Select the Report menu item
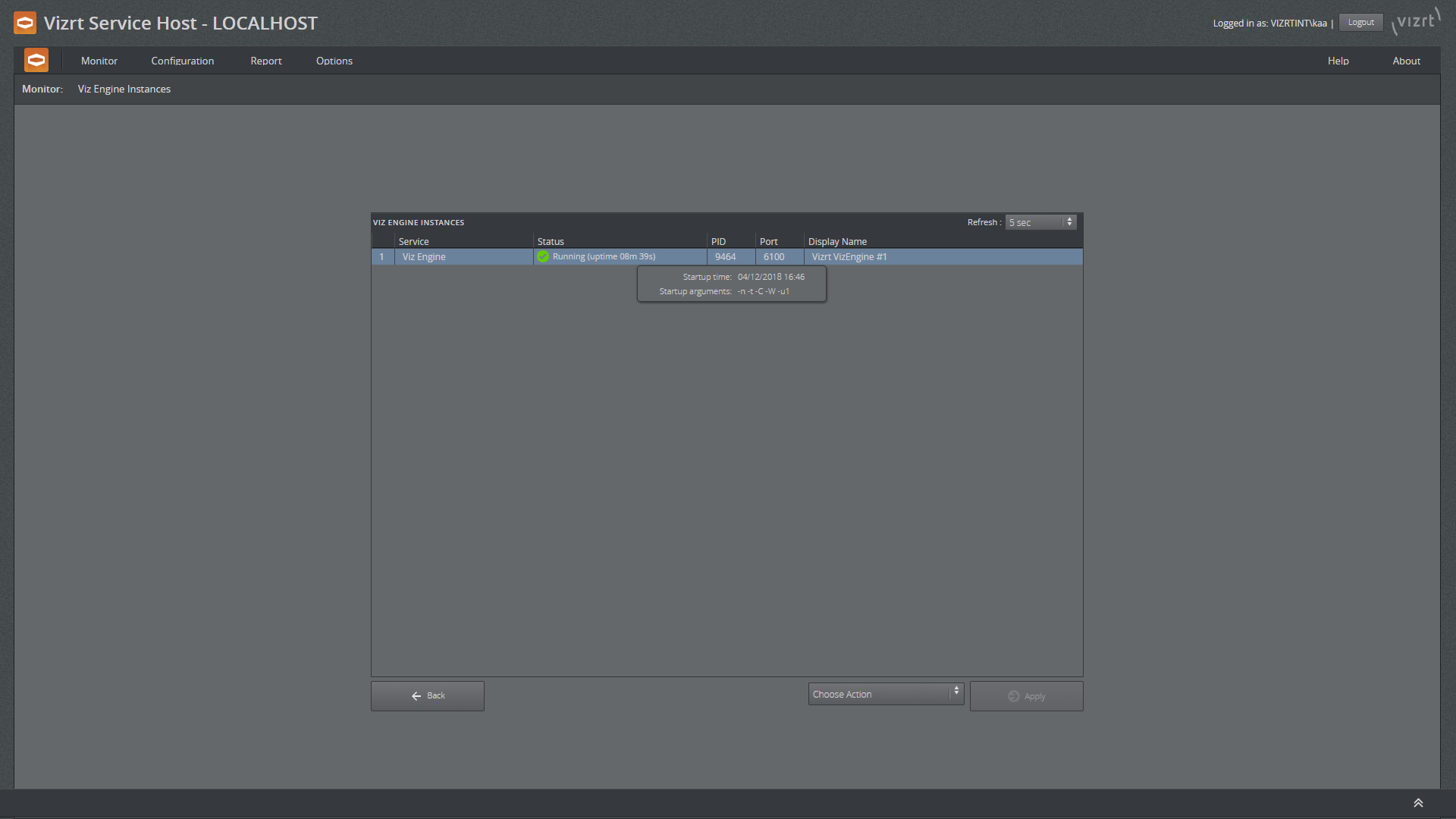This screenshot has height=819, width=1456. pos(265,61)
